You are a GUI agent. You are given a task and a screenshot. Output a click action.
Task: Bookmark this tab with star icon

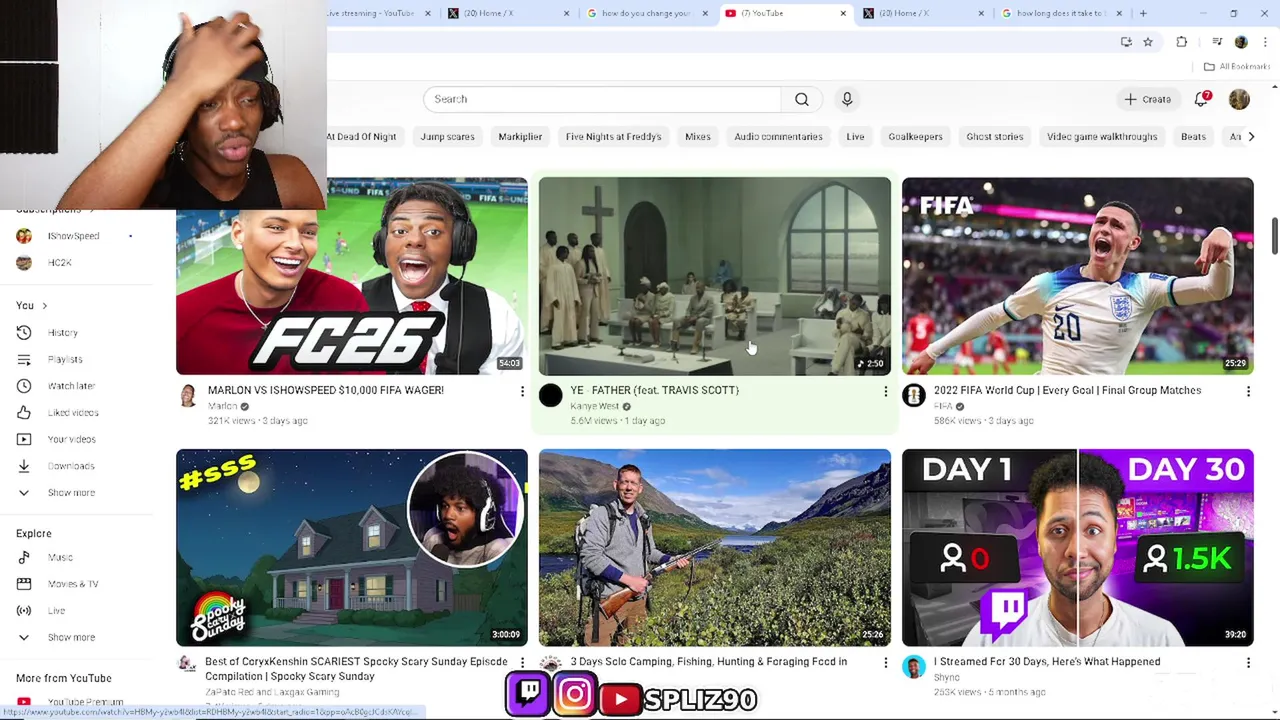tap(1148, 42)
